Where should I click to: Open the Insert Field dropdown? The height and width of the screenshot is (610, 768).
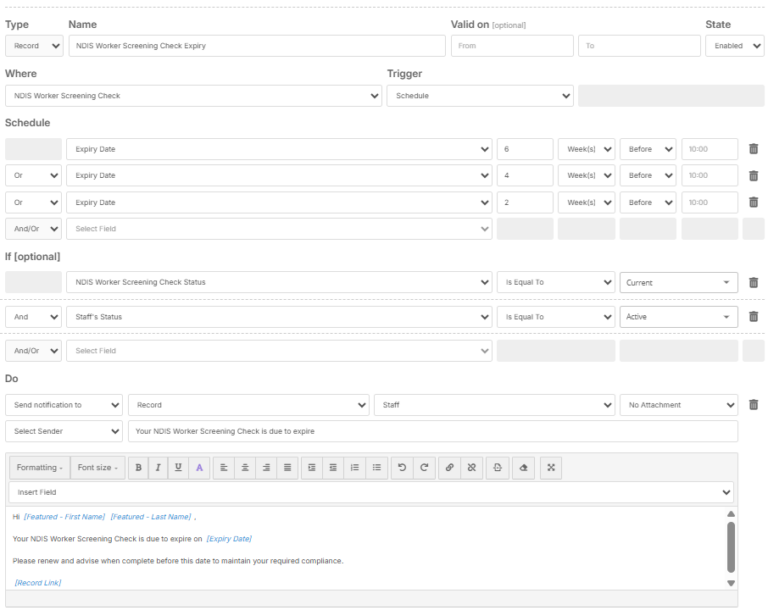[370, 493]
